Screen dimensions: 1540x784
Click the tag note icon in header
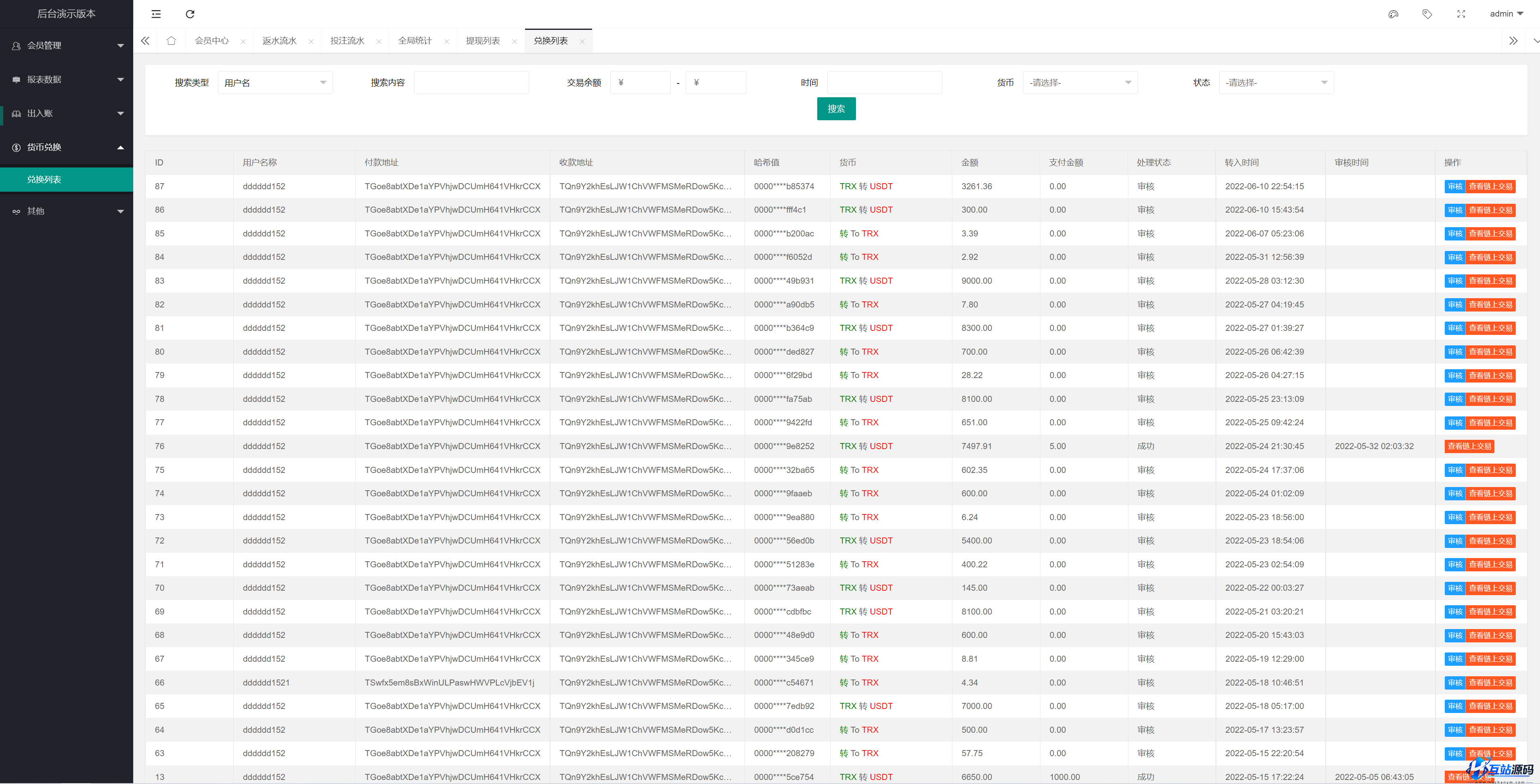pyautogui.click(x=1427, y=14)
